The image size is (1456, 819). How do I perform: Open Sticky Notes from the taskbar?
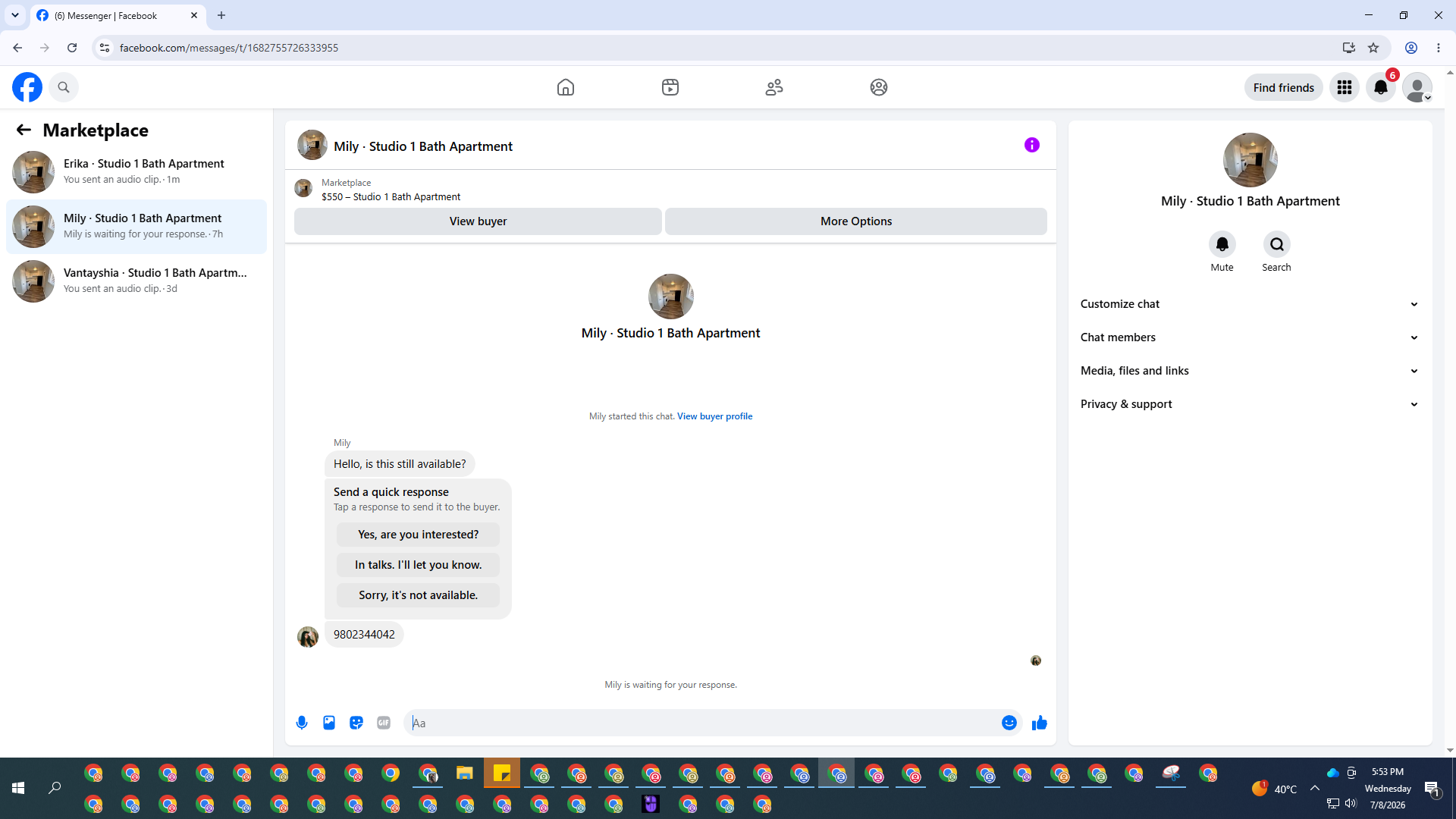tap(502, 773)
